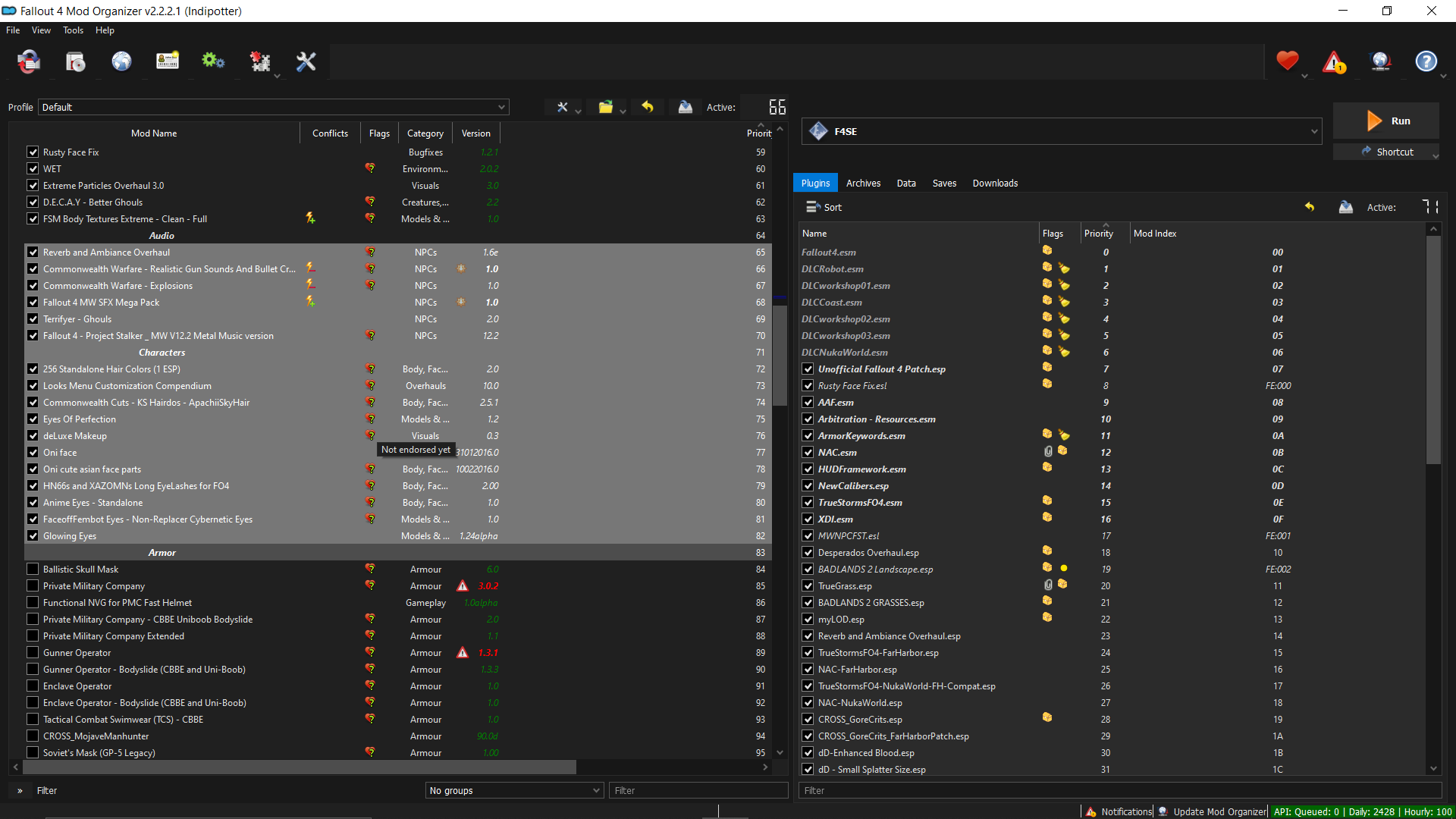
Task: Click restore backup arrow in plugins panel
Action: 1310,207
